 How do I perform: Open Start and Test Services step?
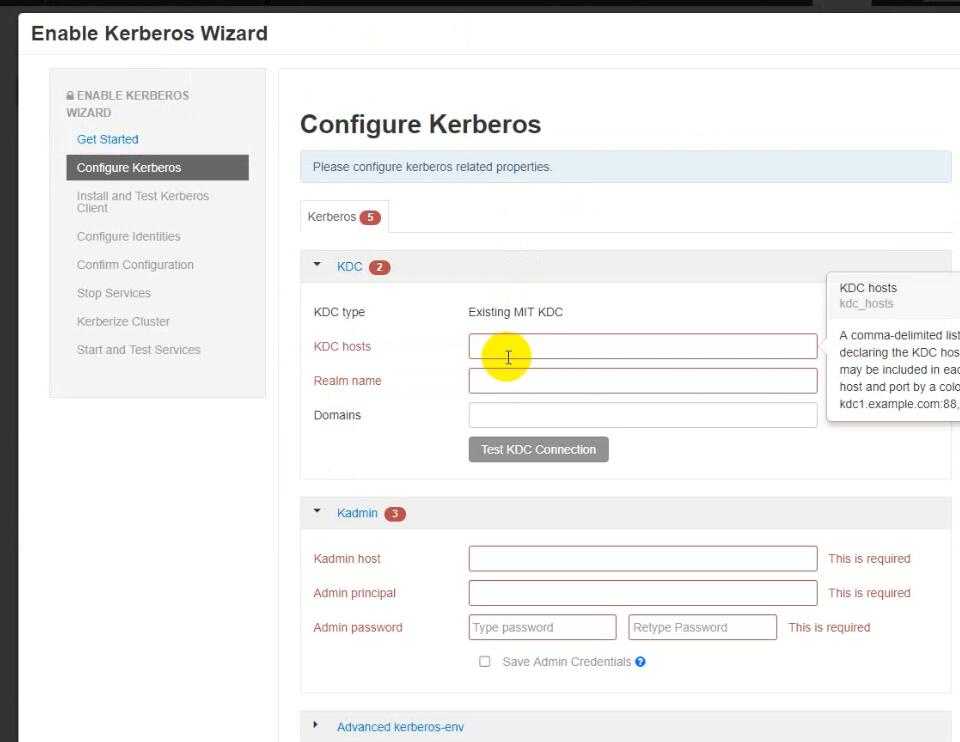(x=139, y=350)
